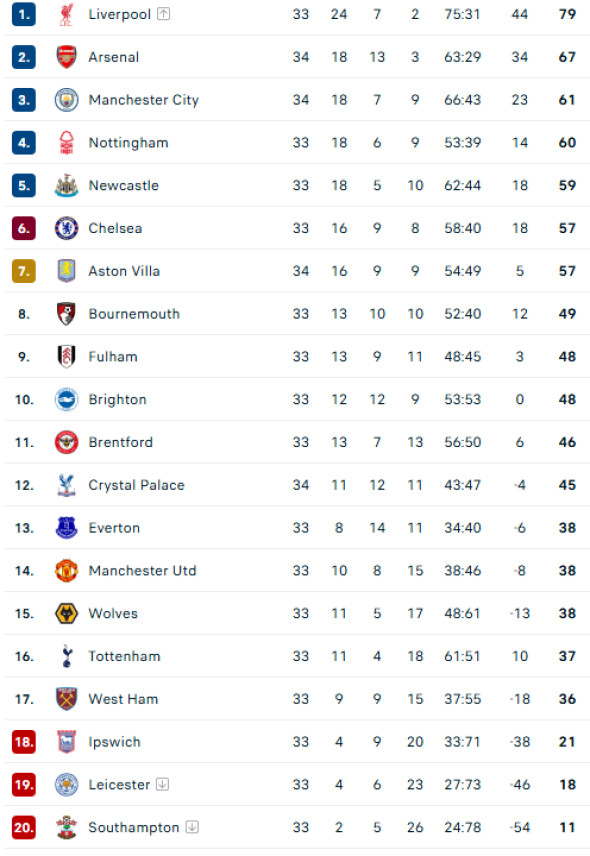Click the Liverpool club crest

(66, 14)
